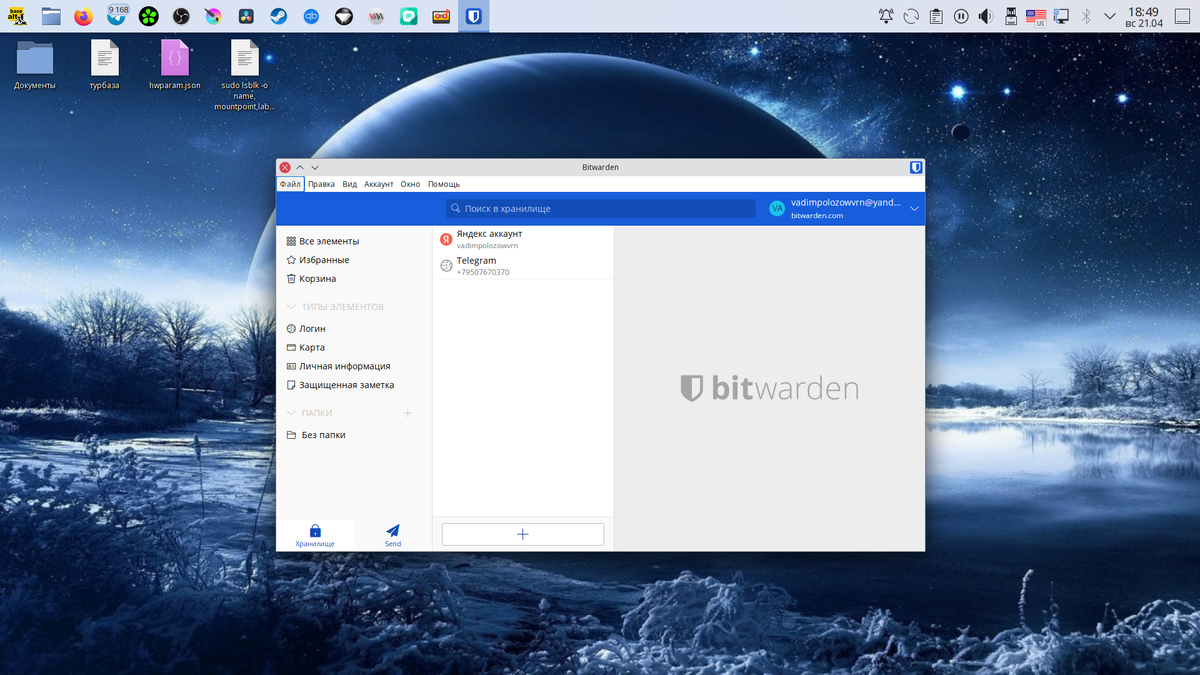This screenshot has width=1200, height=675.
Task: Open the wired network tray icon
Action: point(1061,16)
